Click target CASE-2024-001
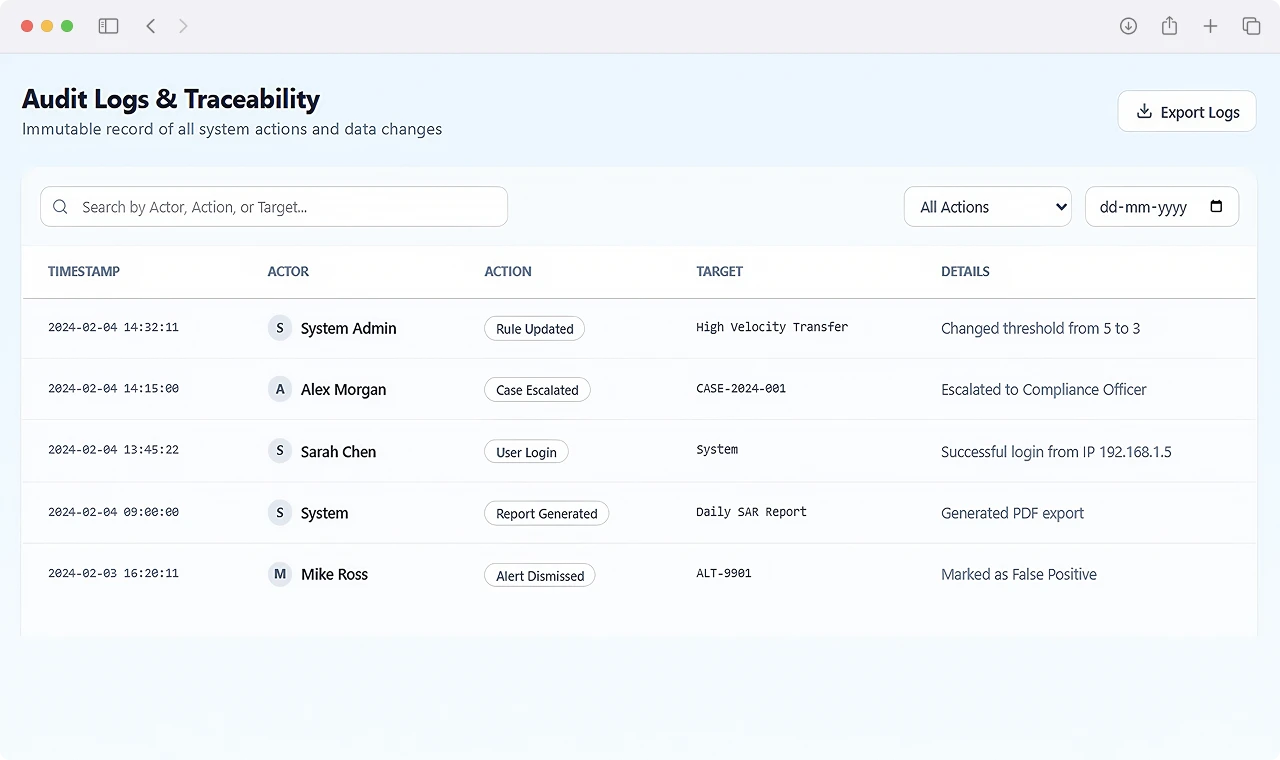The width and height of the screenshot is (1280, 760). tap(741, 388)
